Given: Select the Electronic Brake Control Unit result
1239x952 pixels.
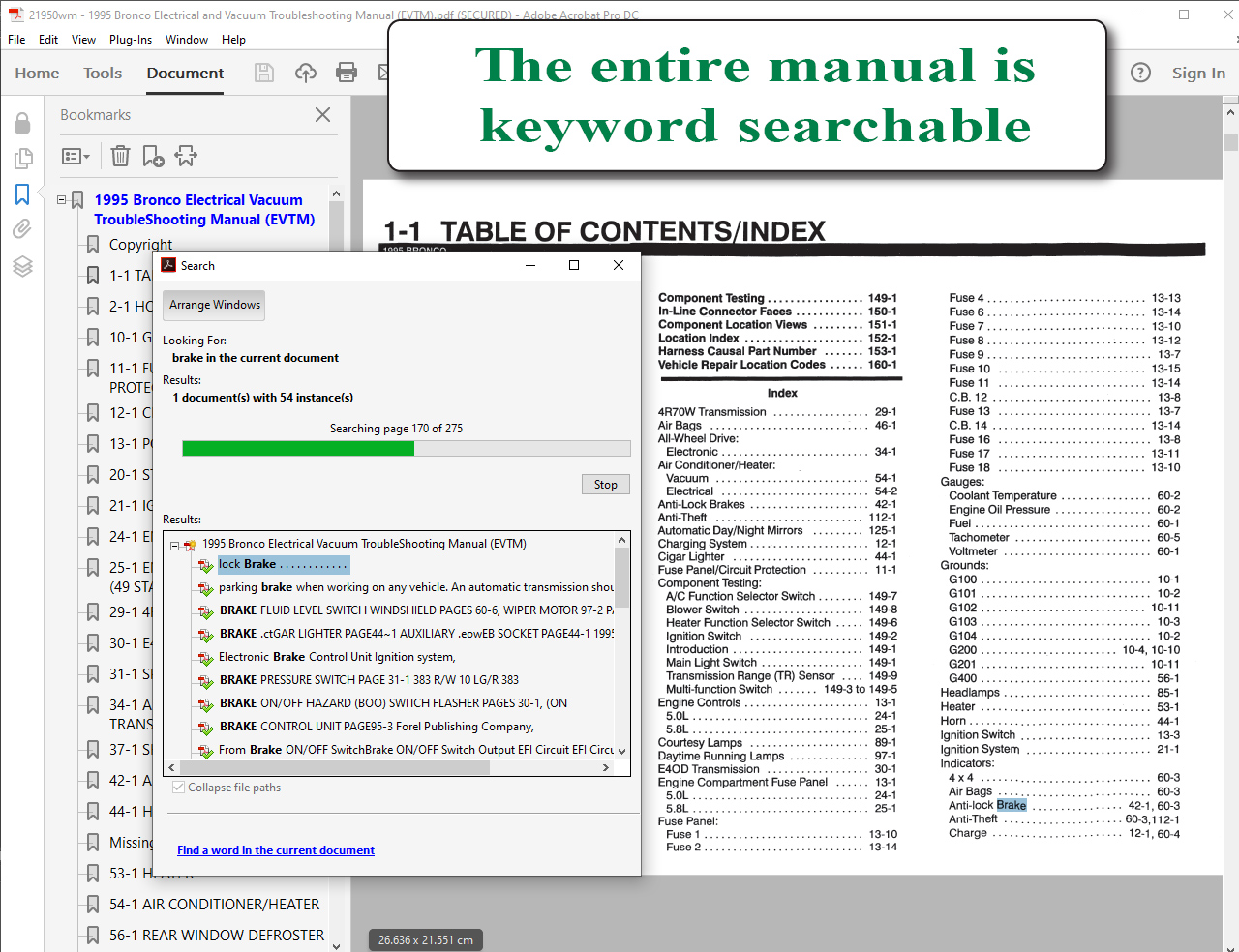Looking at the screenshot, I should [x=336, y=657].
